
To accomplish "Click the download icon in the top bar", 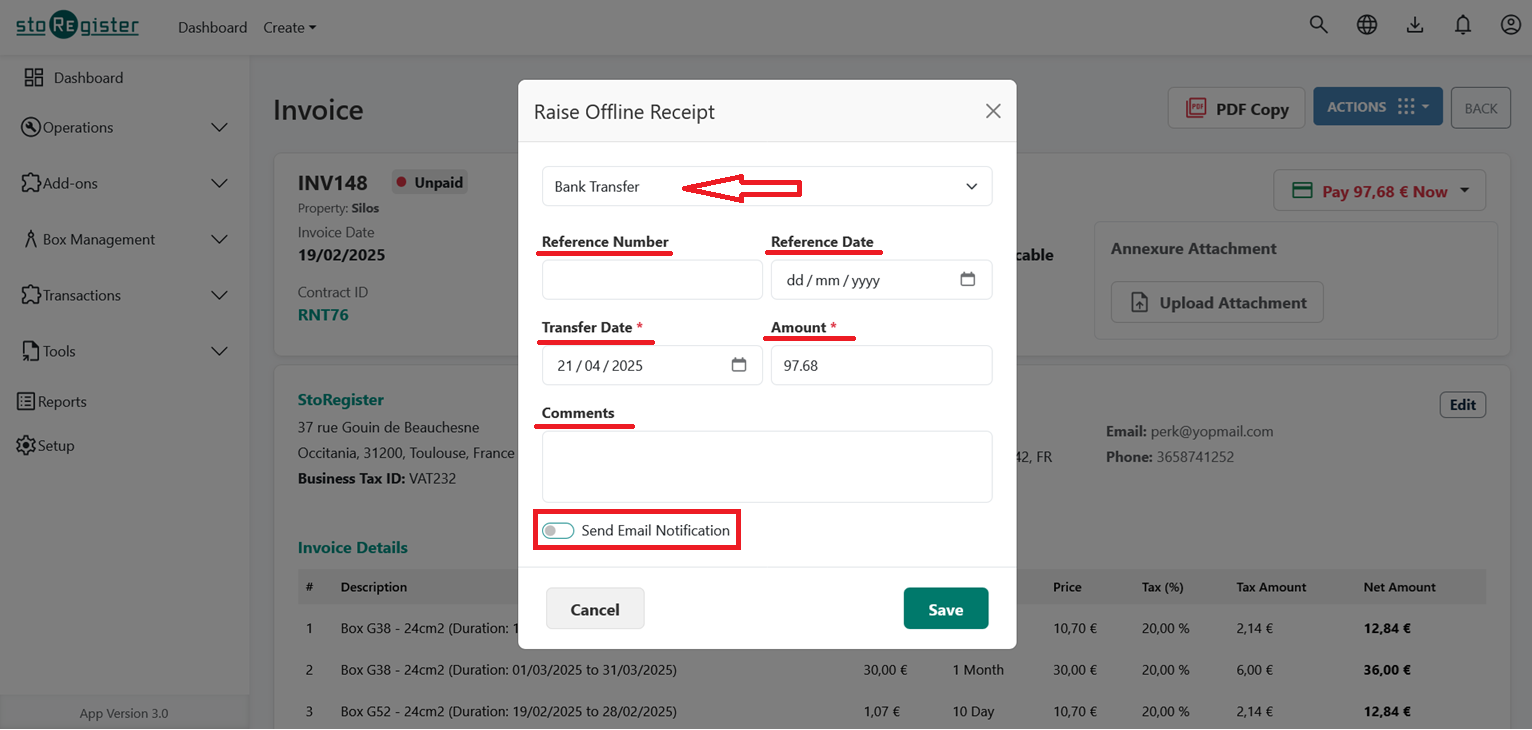I will [1415, 24].
